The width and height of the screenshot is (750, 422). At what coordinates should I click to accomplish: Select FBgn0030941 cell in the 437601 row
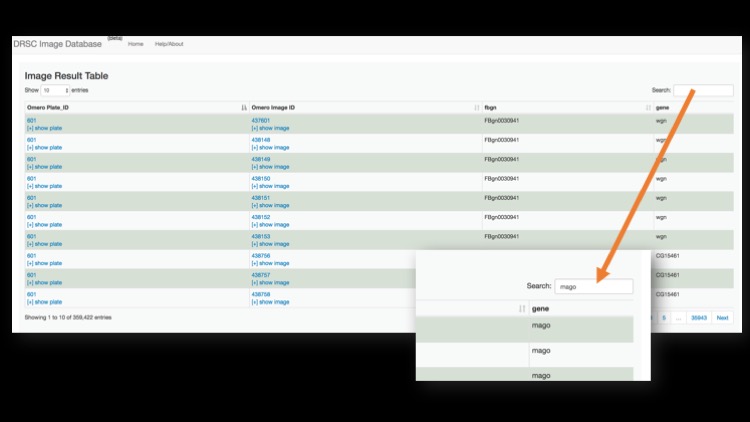tap(501, 121)
